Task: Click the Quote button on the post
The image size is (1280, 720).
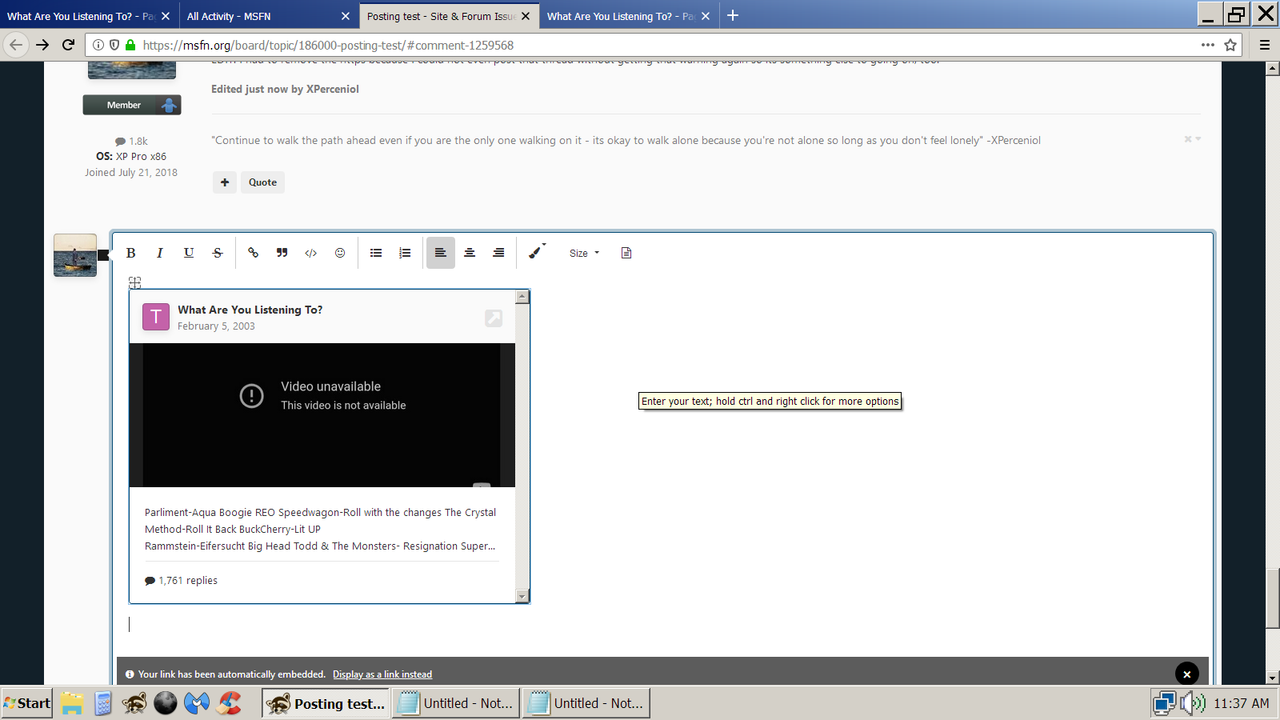Action: click(x=263, y=182)
